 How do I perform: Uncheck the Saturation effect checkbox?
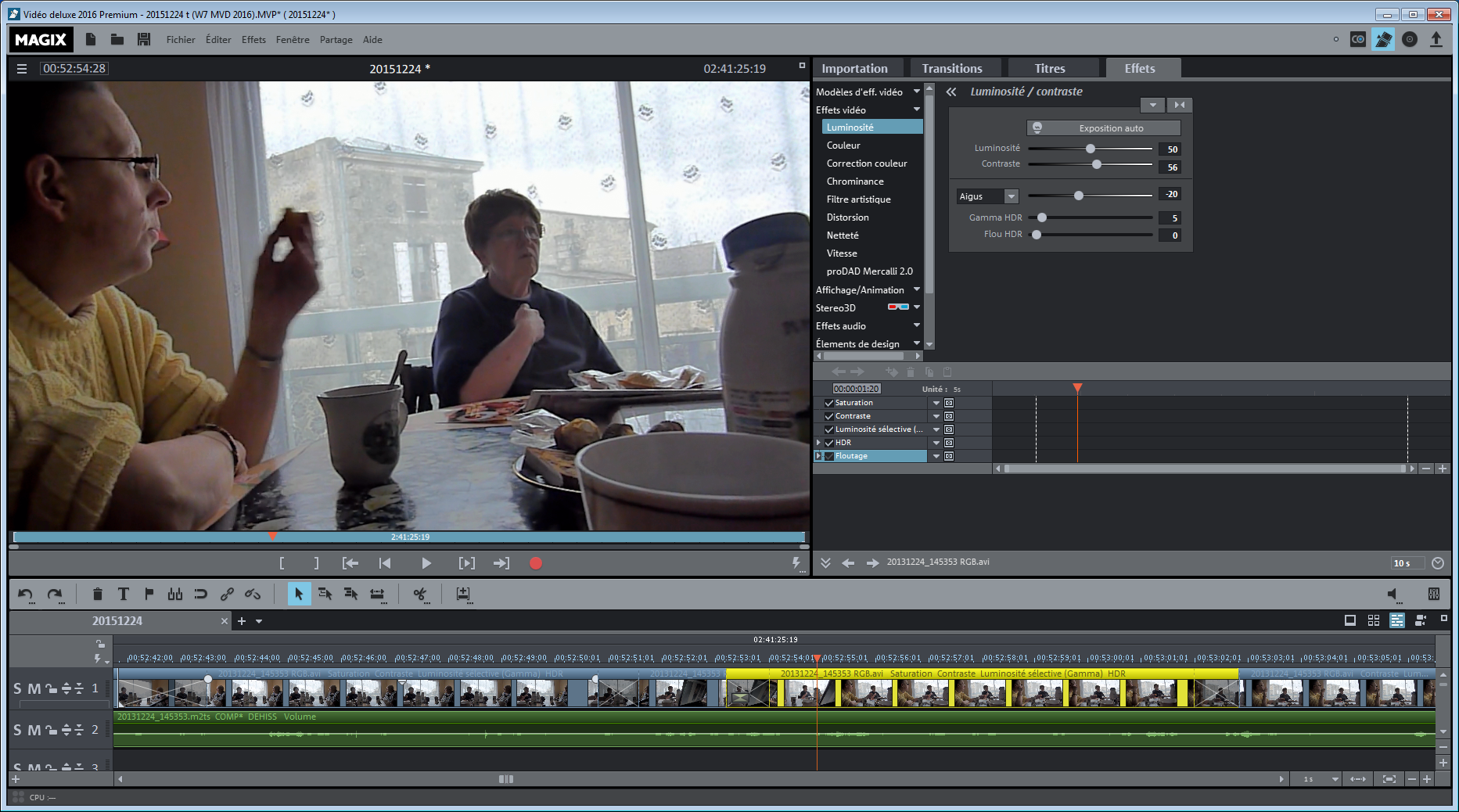click(829, 403)
